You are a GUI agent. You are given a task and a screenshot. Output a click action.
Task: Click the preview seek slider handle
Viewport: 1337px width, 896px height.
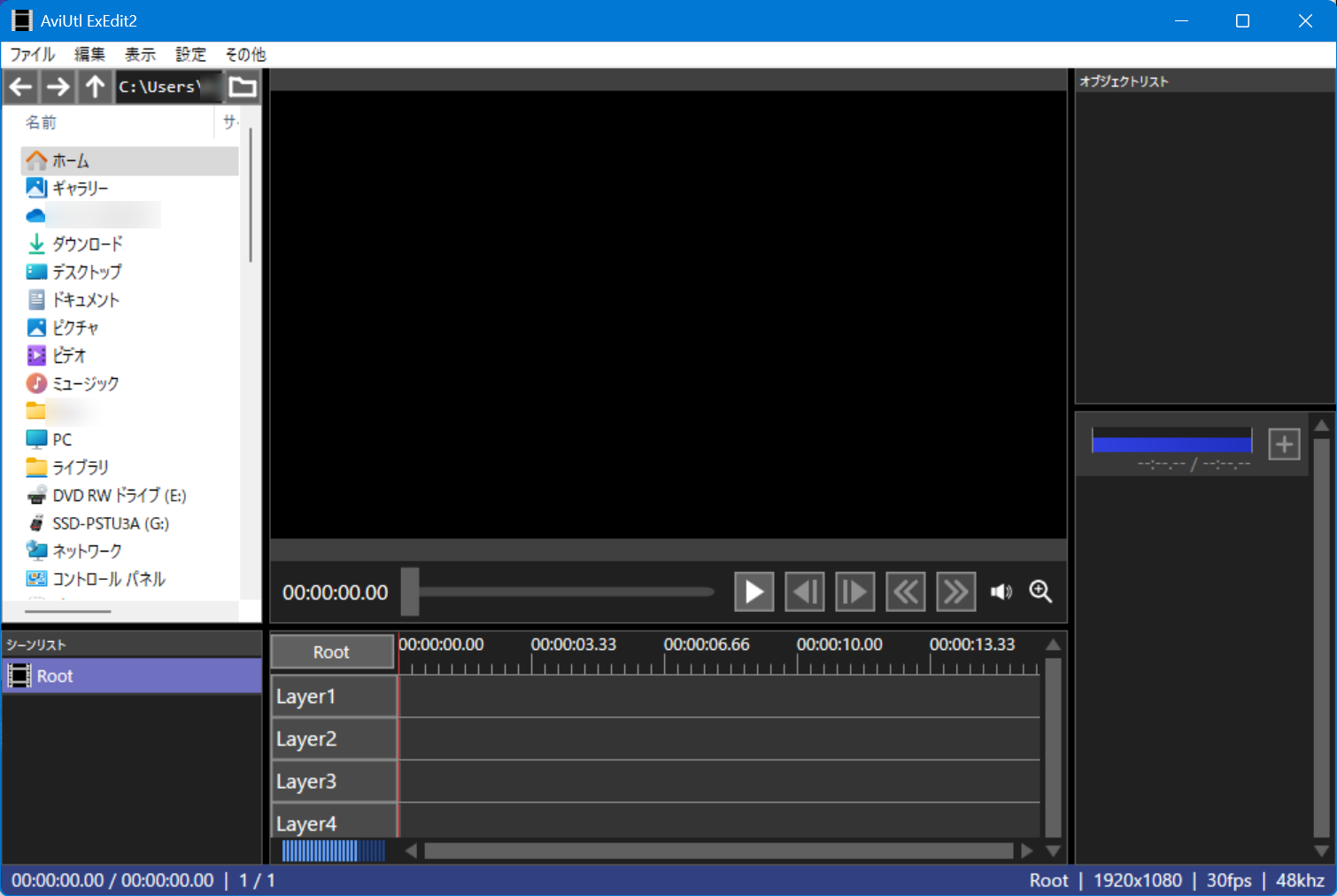coord(410,591)
